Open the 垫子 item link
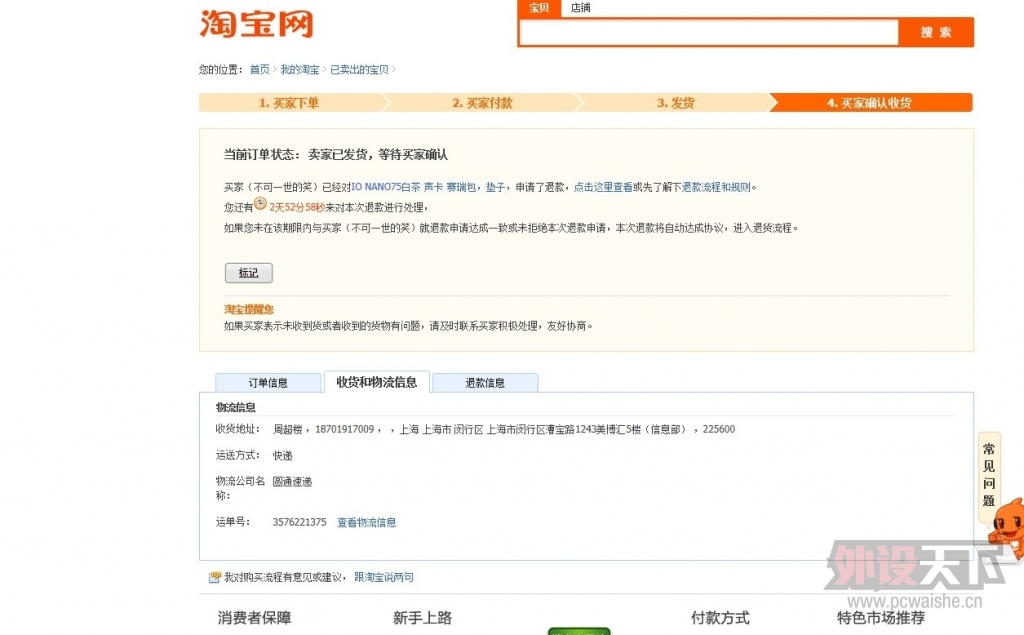This screenshot has height=635, width=1024. click(x=495, y=187)
